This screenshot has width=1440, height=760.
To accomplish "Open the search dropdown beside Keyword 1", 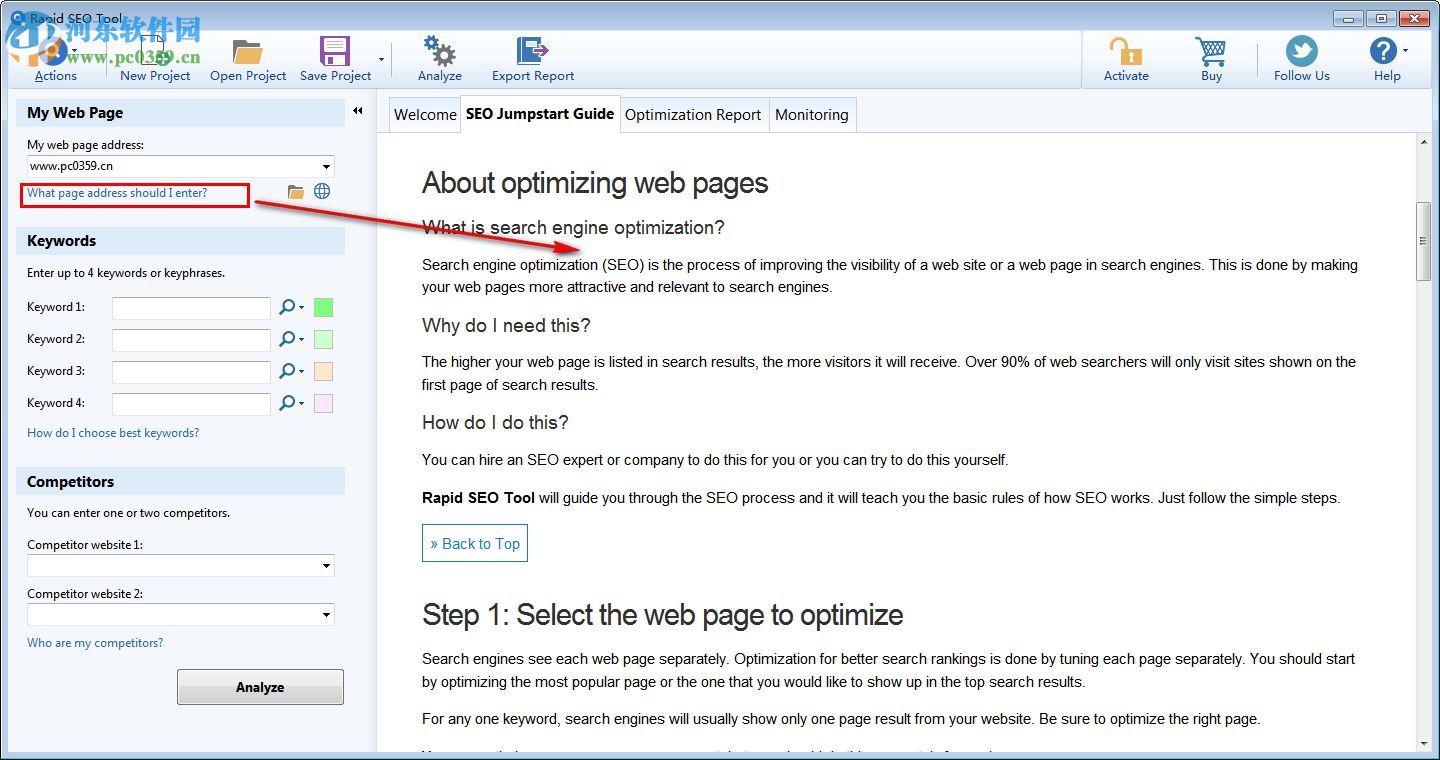I will click(x=290, y=307).
